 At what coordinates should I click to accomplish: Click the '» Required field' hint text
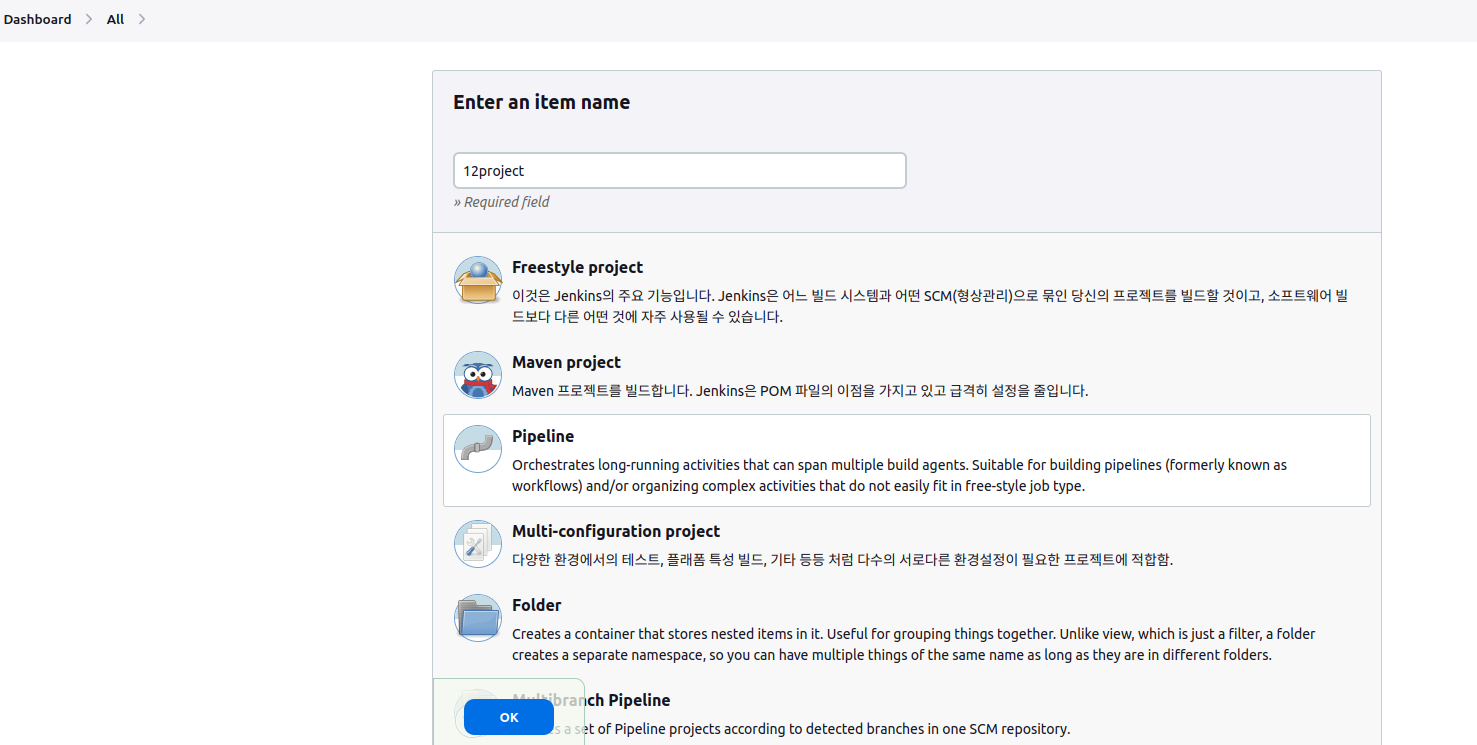tap(502, 202)
